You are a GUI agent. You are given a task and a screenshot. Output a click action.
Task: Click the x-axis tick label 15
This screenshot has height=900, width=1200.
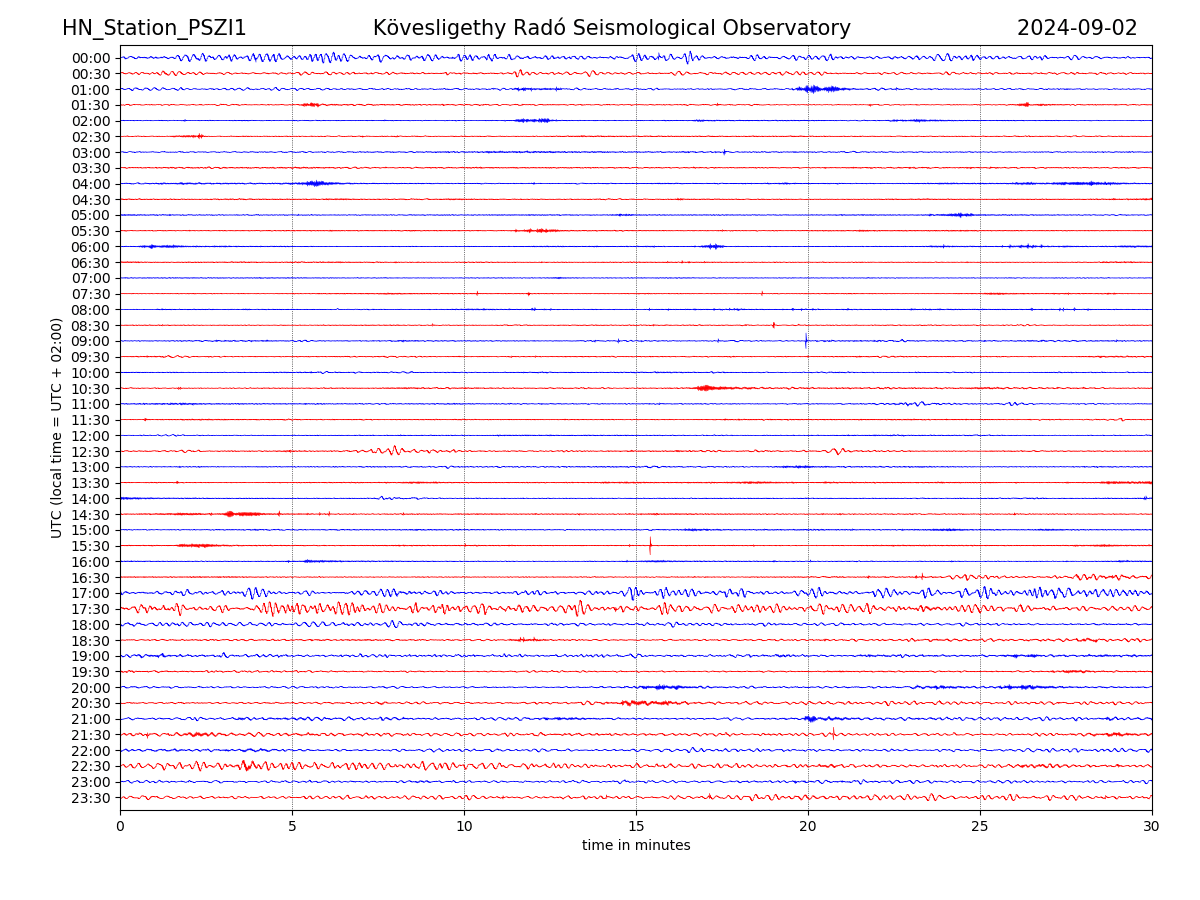(636, 826)
